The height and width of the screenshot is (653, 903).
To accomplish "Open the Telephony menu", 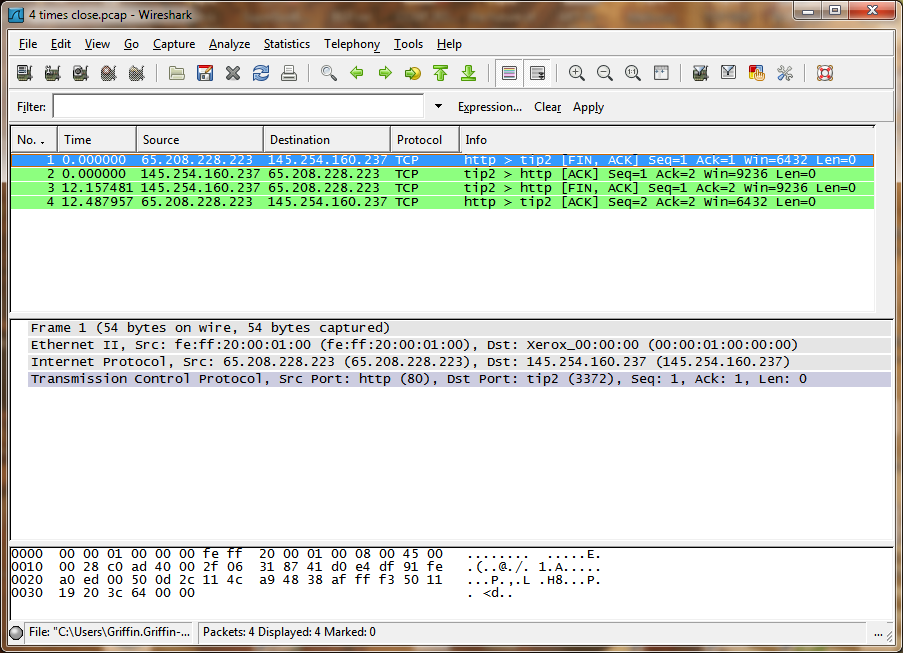I will click(x=352, y=44).
